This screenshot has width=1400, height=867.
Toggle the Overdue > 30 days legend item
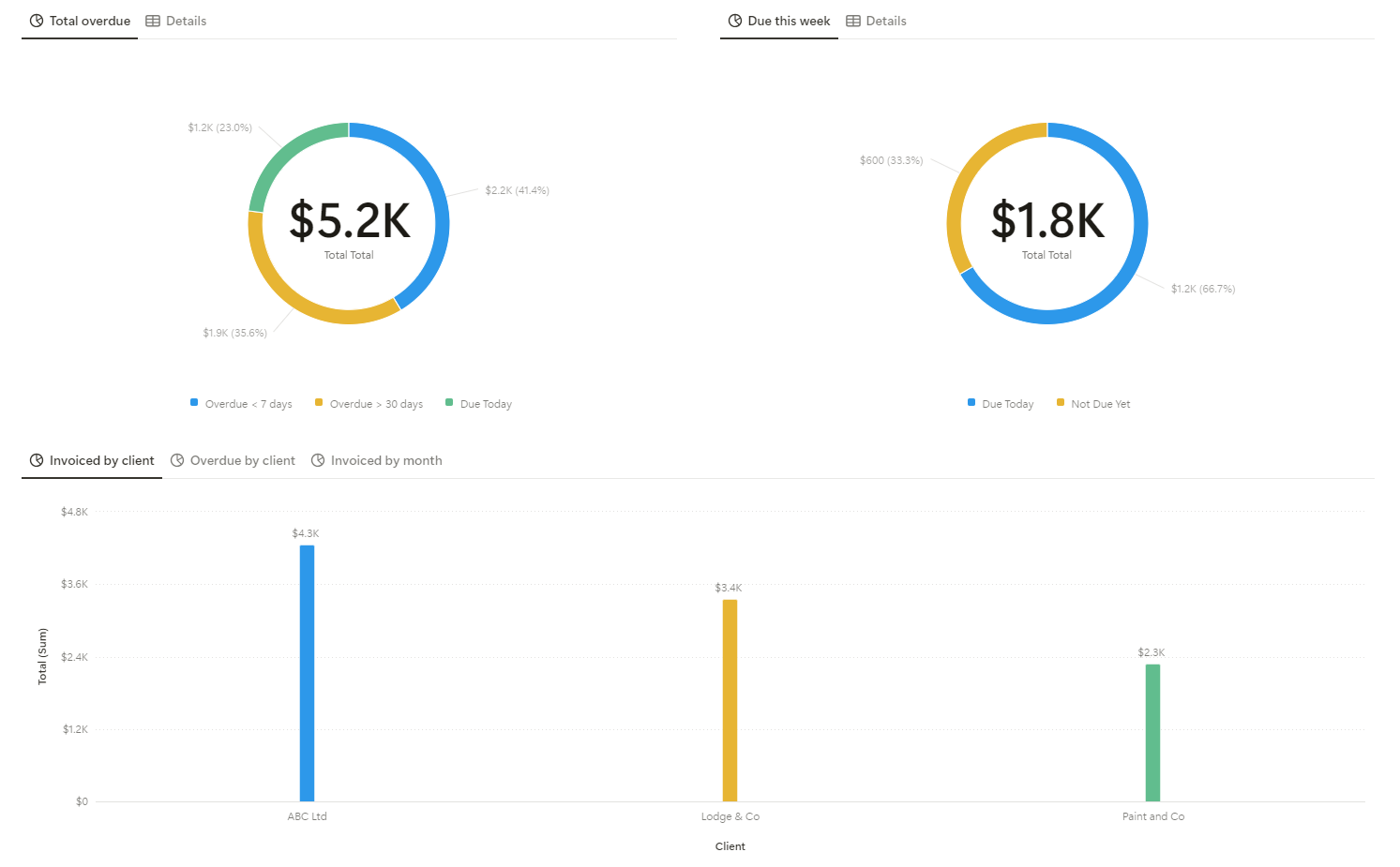click(x=369, y=404)
